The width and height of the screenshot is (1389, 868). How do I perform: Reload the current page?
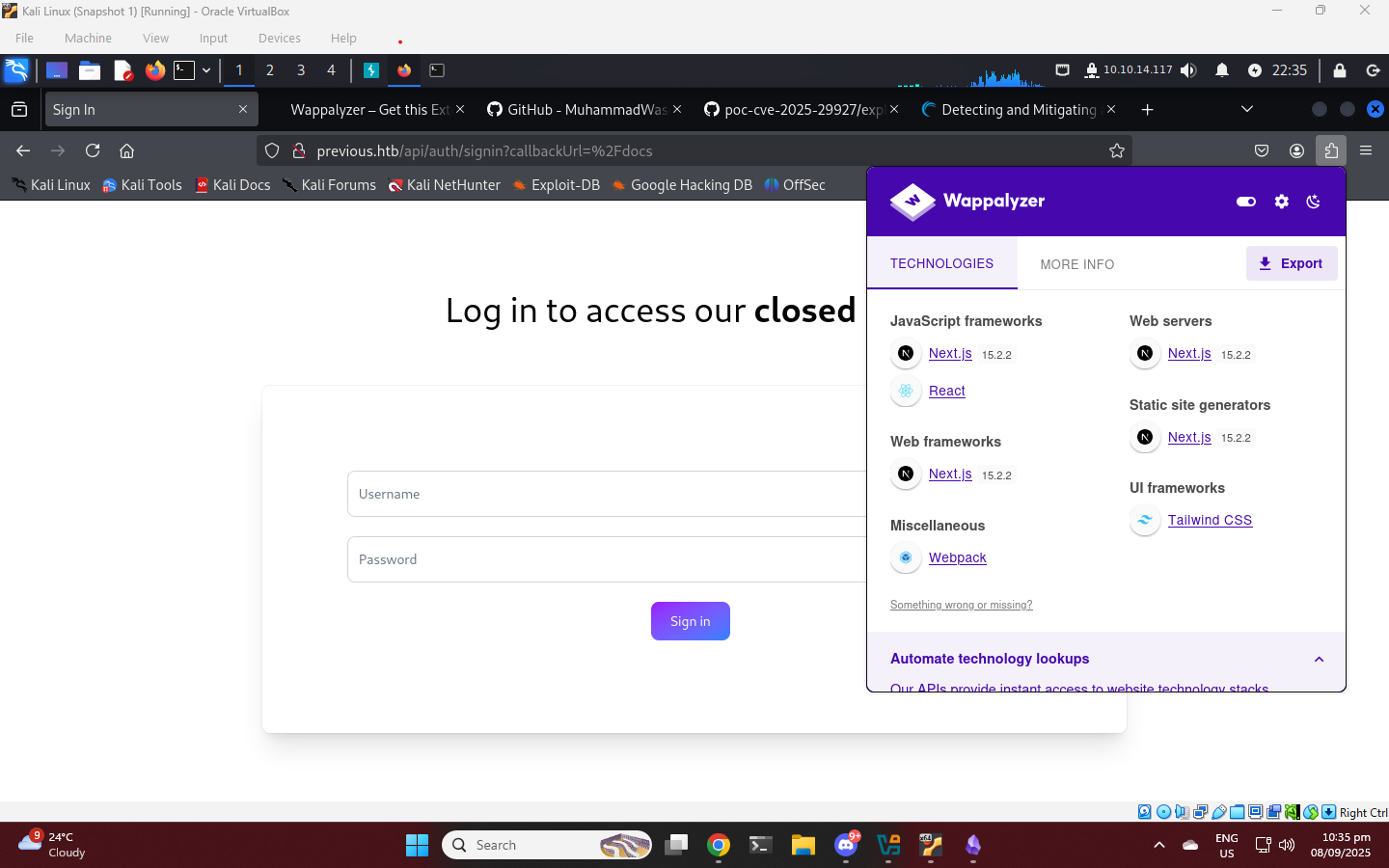[93, 150]
